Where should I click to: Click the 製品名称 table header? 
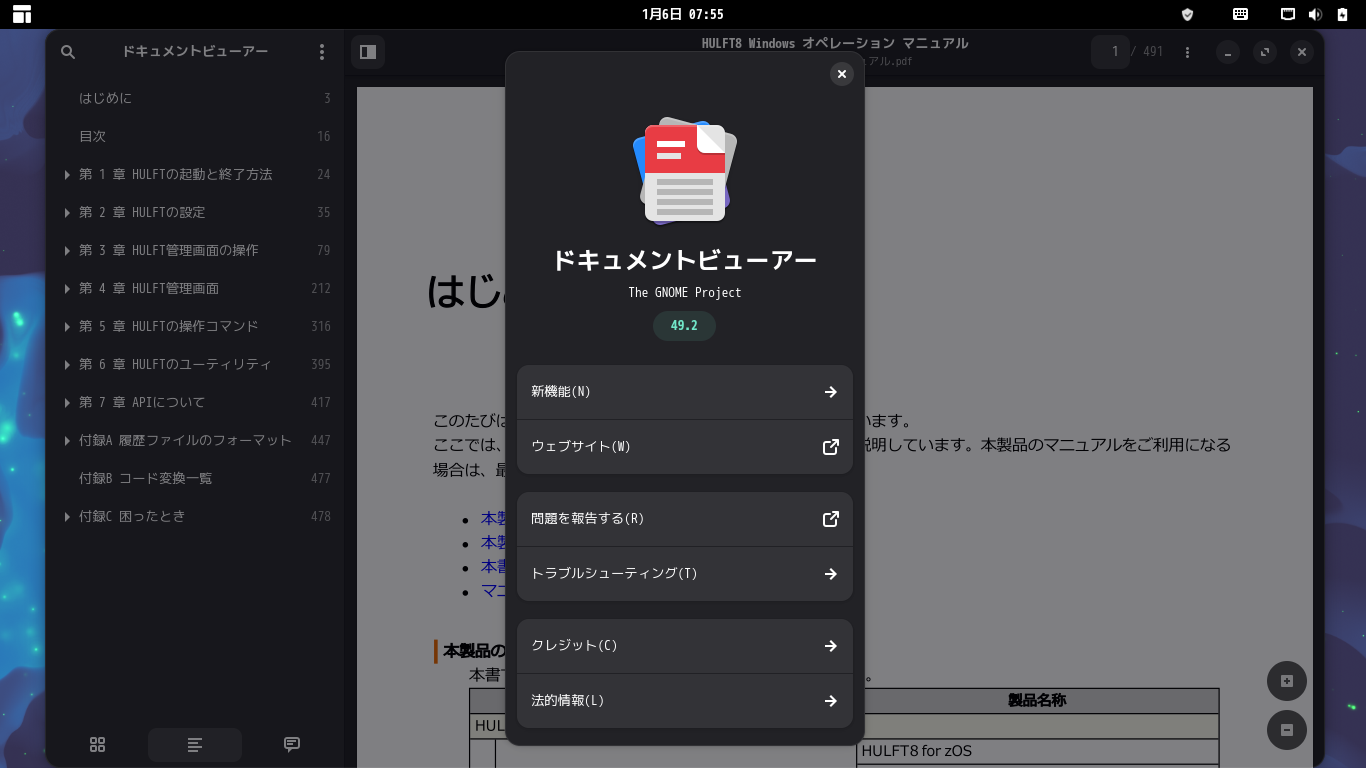[1037, 701]
